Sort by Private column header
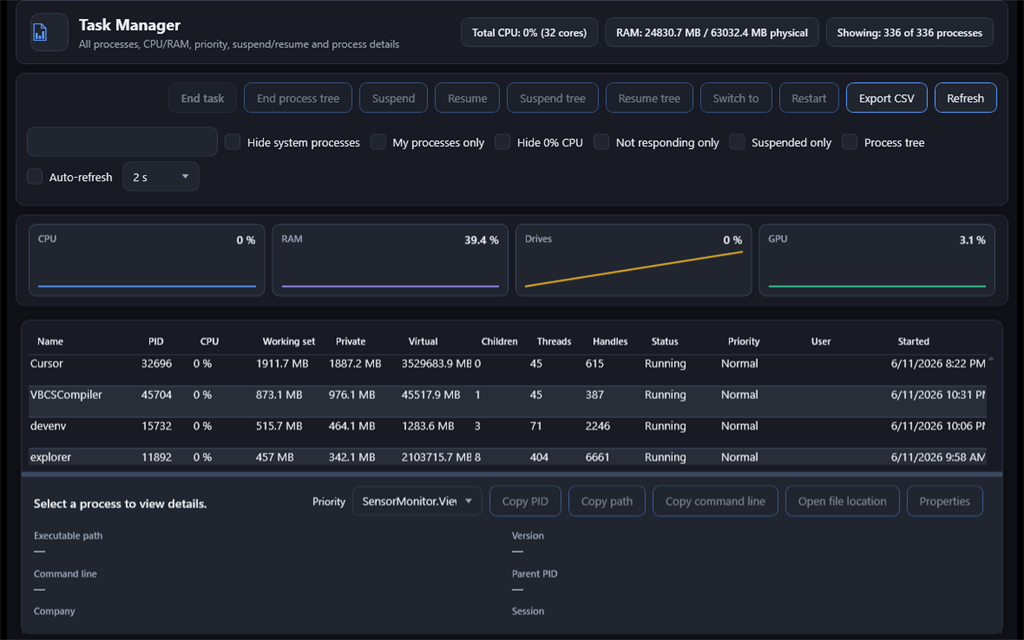This screenshot has width=1024, height=640. [x=351, y=342]
